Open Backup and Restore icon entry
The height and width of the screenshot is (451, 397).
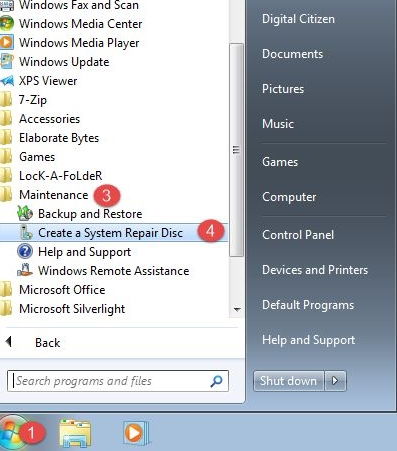(x=25, y=214)
